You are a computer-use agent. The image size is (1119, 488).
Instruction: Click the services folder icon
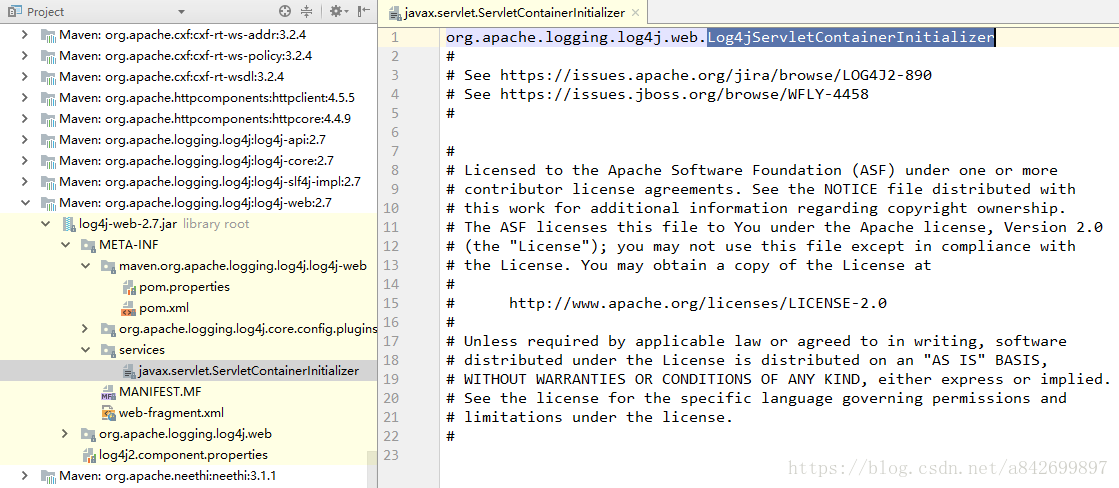pyautogui.click(x=108, y=350)
